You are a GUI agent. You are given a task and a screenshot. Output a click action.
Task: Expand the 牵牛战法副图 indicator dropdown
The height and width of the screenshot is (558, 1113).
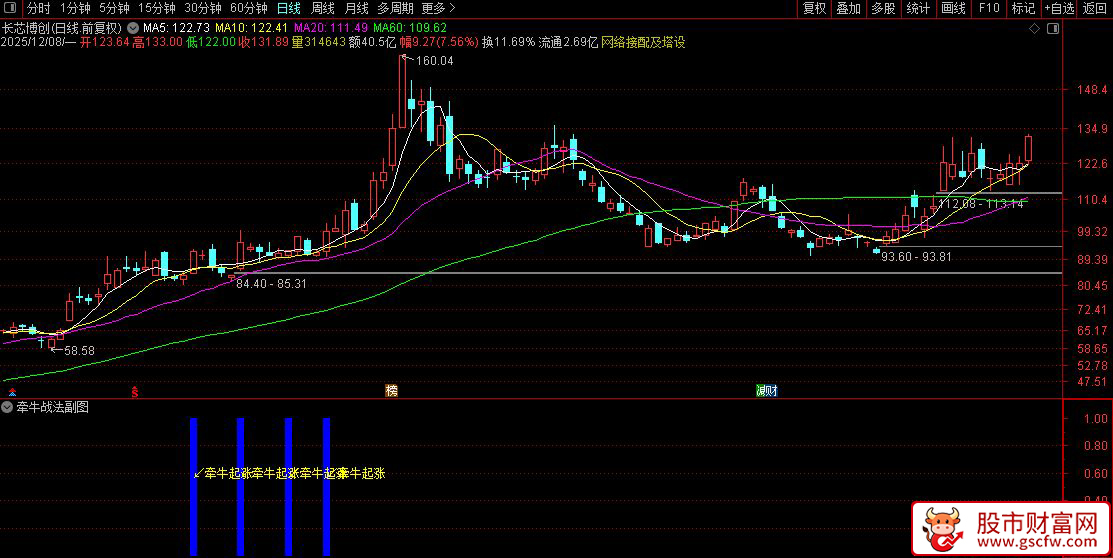7,407
